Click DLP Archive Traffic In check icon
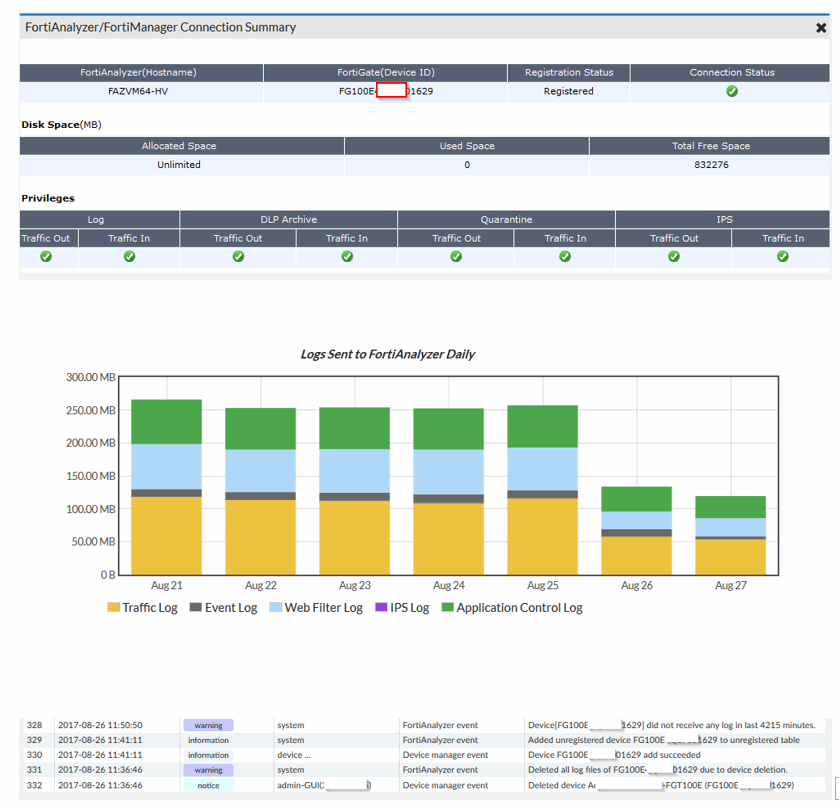The height and width of the screenshot is (807, 839). click(x=347, y=257)
